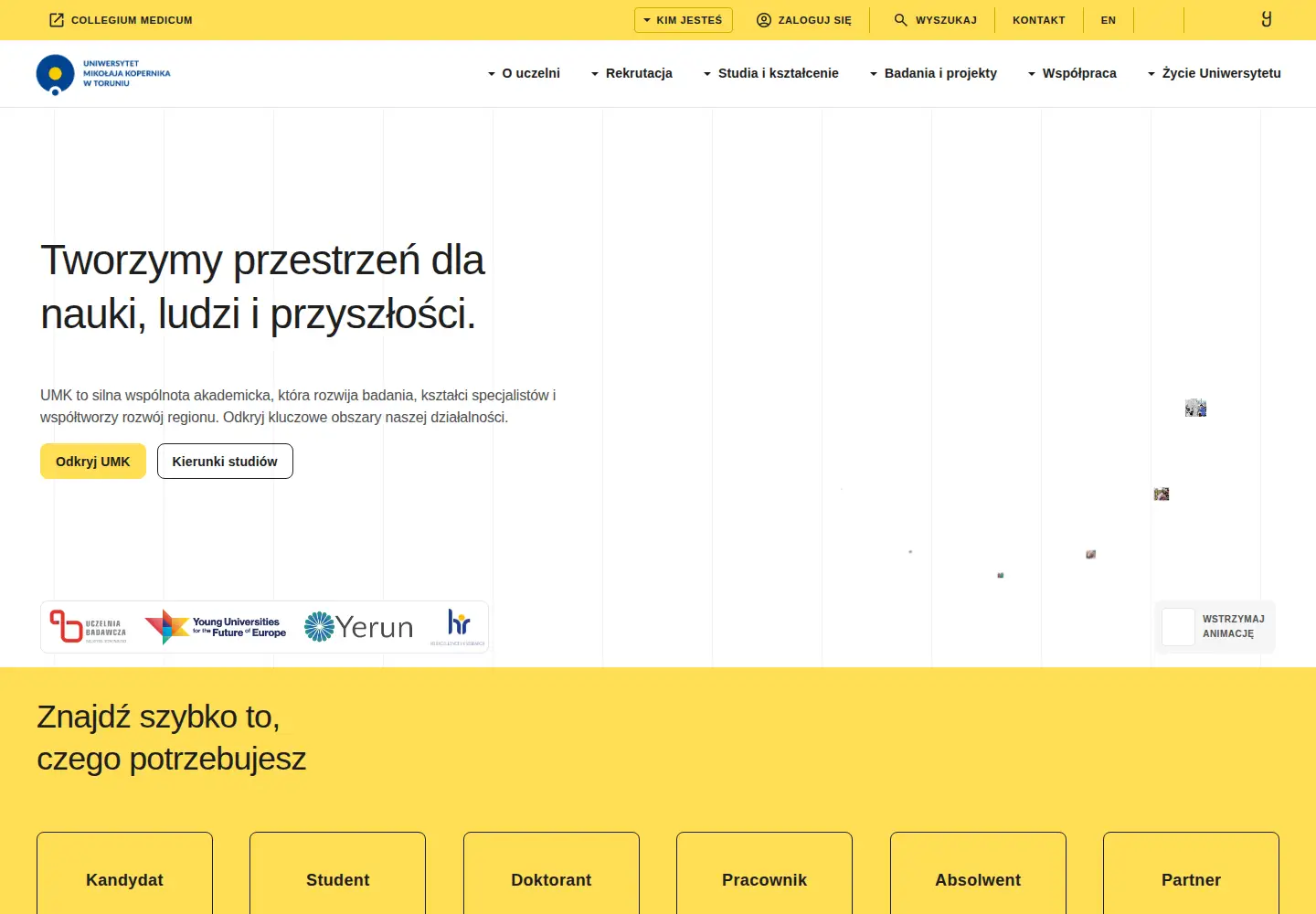Select the Student card

[337, 873]
